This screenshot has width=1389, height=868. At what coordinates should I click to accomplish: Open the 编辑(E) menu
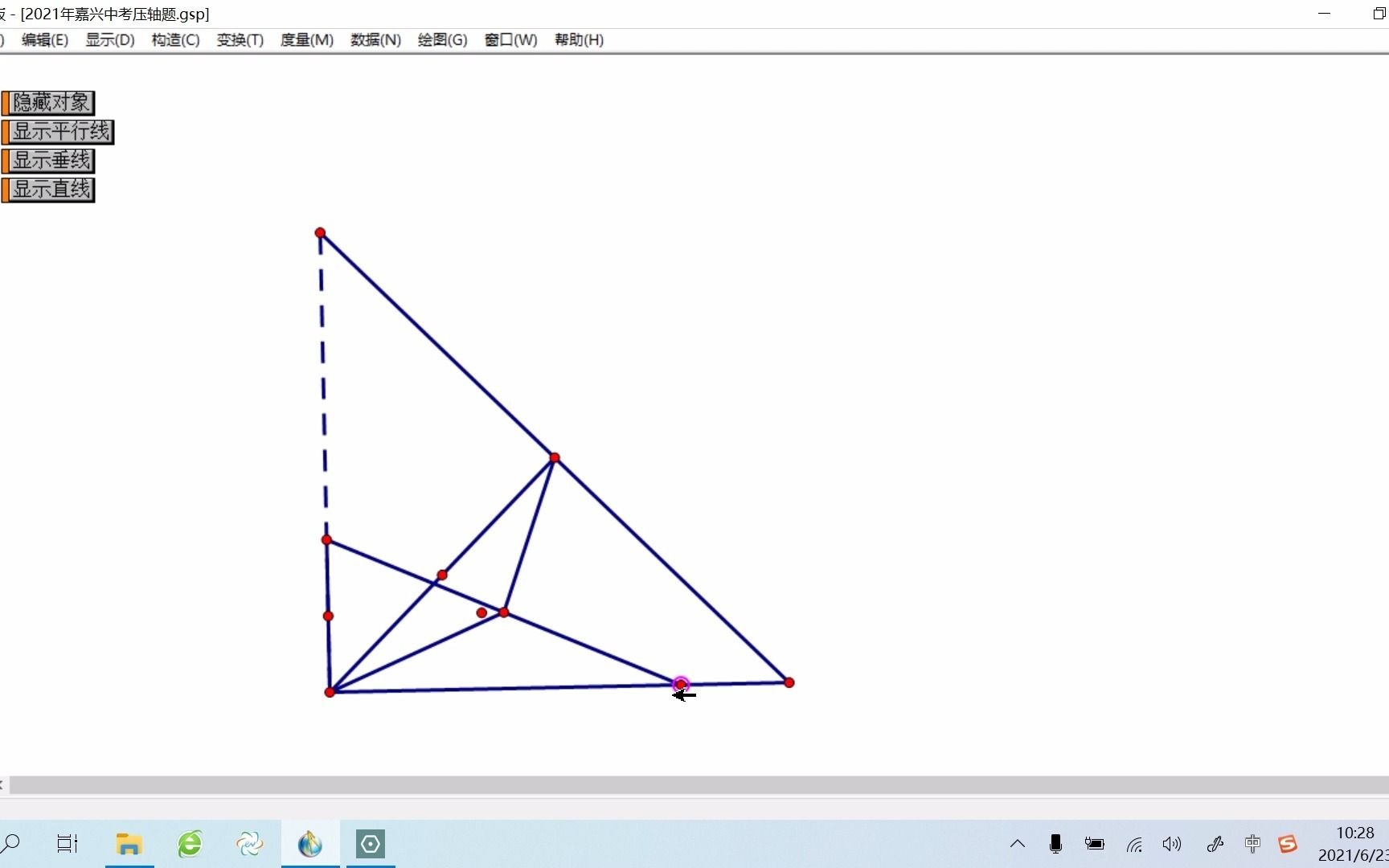click(45, 39)
